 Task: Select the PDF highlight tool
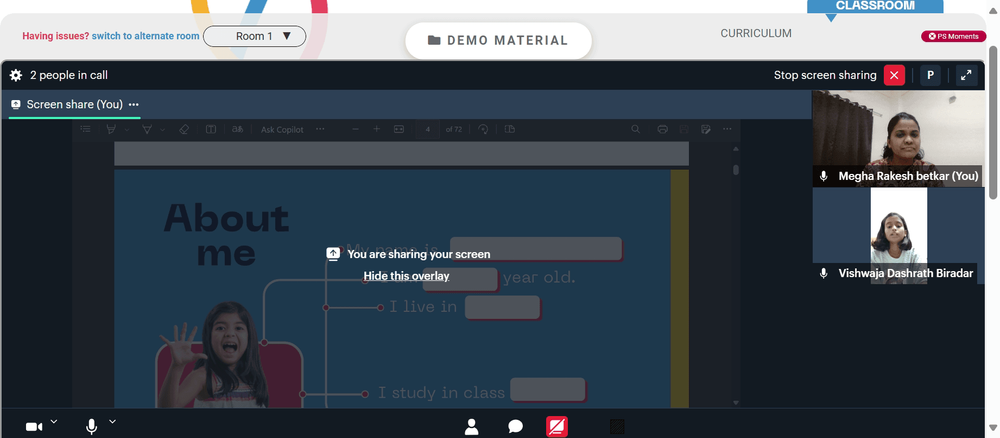coord(111,129)
